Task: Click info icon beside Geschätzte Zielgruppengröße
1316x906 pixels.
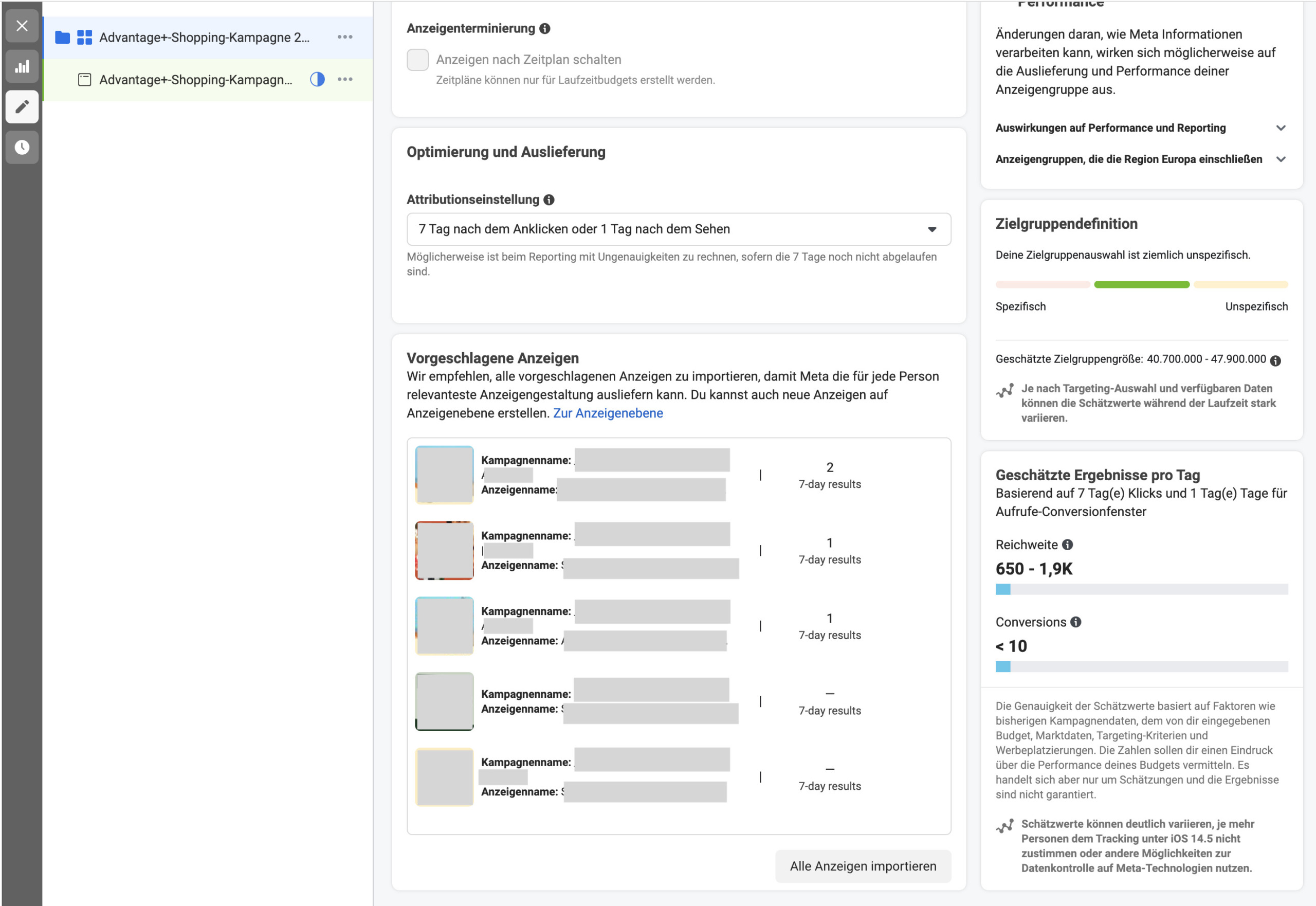Action: point(1275,361)
